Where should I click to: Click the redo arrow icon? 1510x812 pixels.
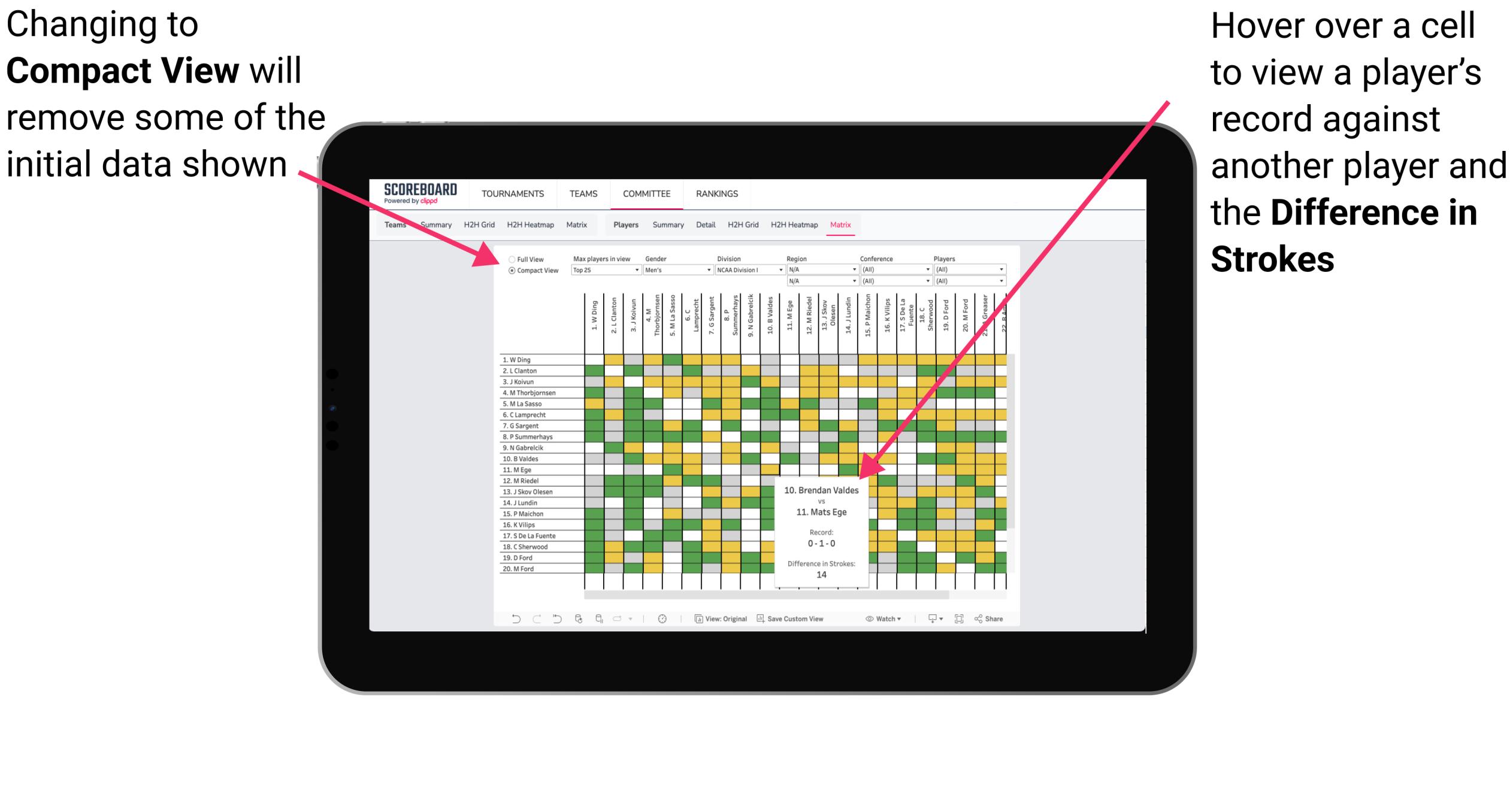[525, 618]
